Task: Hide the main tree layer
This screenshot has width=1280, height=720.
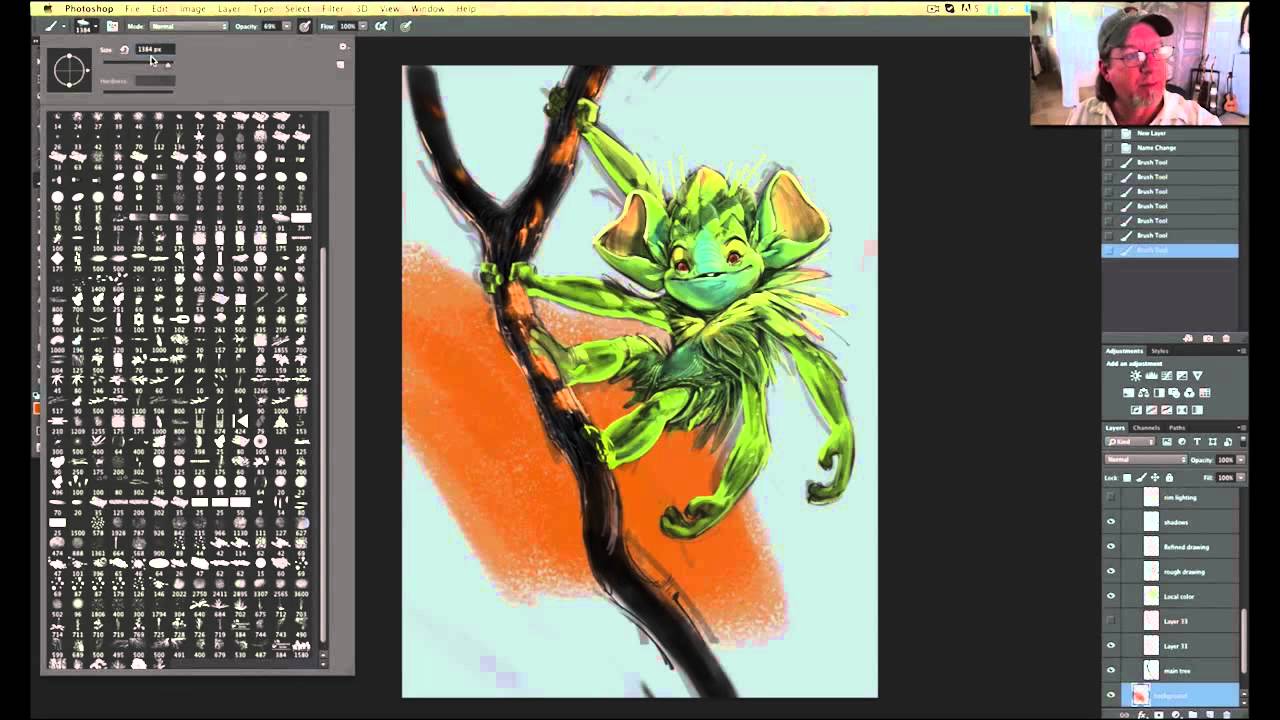Action: 1110,671
